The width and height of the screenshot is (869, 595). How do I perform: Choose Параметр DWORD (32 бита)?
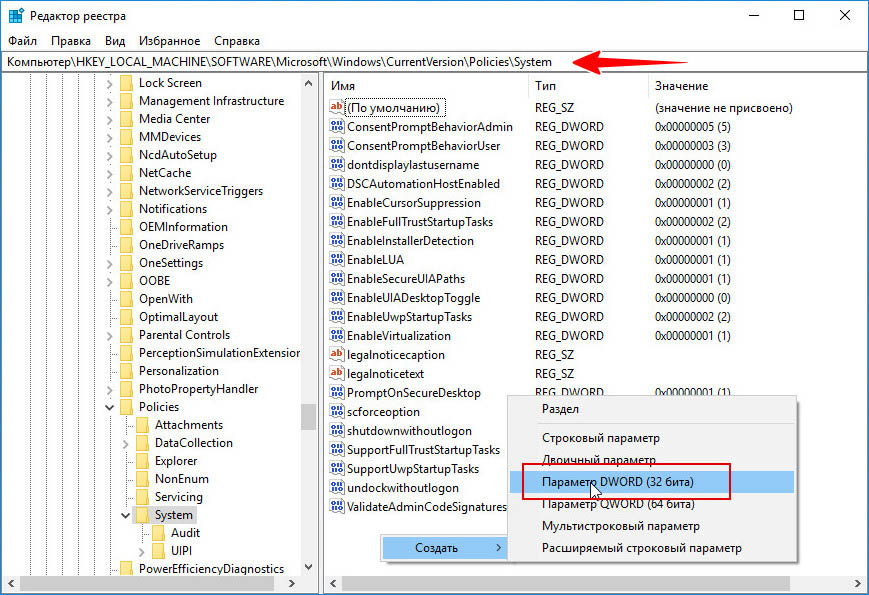point(652,482)
